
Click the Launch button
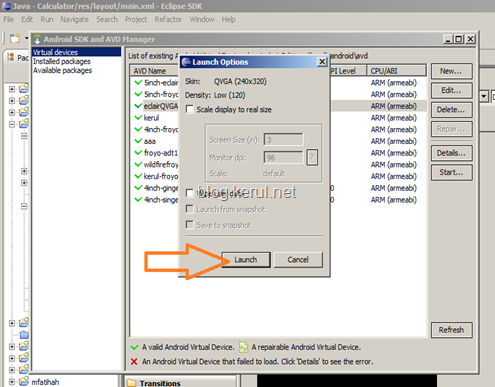click(246, 260)
